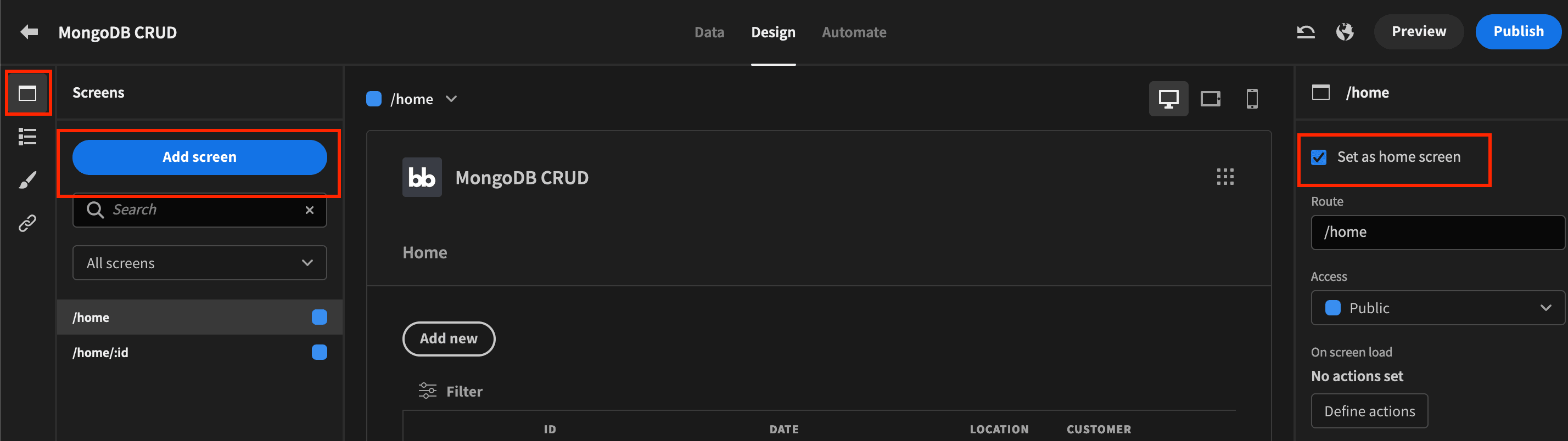Click the undo icon in top bar
Image resolution: width=1568 pixels, height=441 pixels.
(x=1306, y=32)
